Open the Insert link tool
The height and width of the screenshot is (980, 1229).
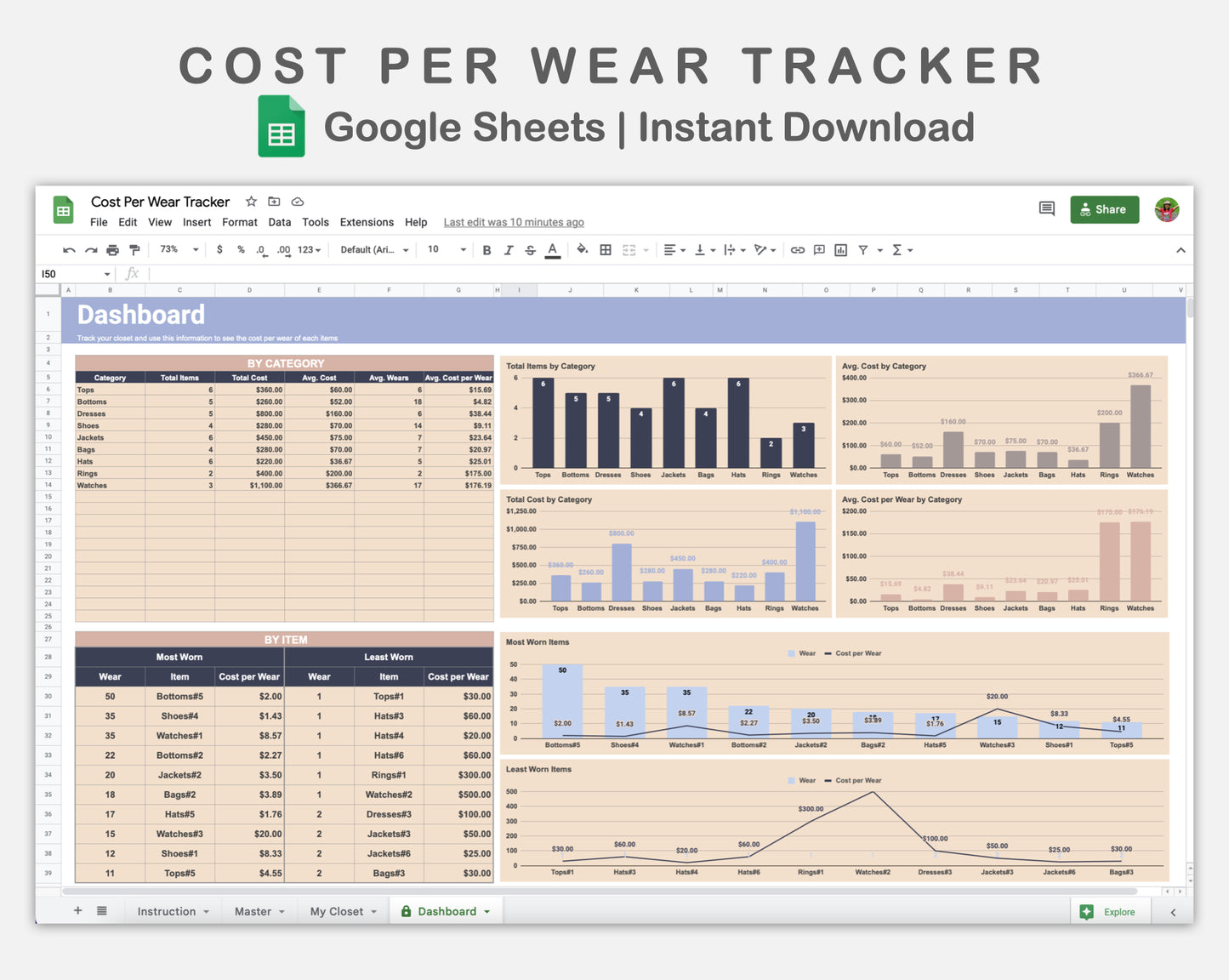coord(797,249)
